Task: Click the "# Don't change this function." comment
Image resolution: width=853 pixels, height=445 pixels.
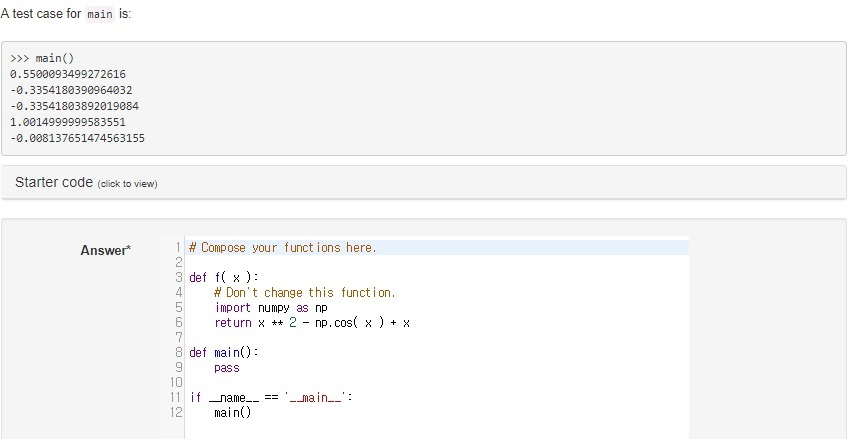Action: [305, 293]
